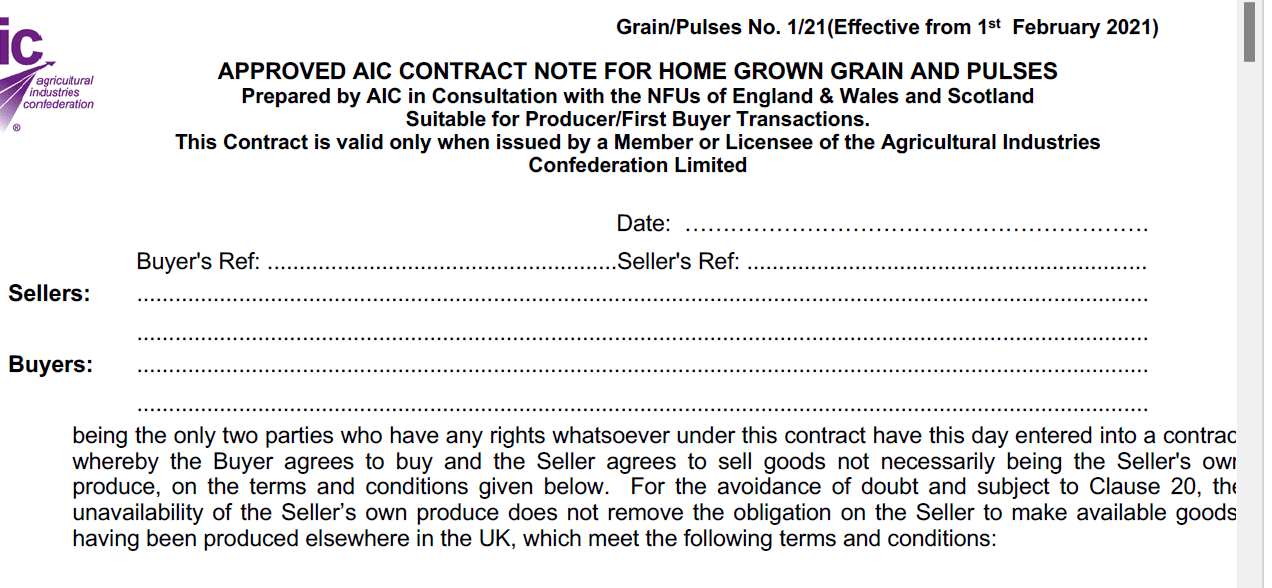Click the vertical scrollbar thumb
Screen dimensions: 1272x588
click(x=1250, y=31)
